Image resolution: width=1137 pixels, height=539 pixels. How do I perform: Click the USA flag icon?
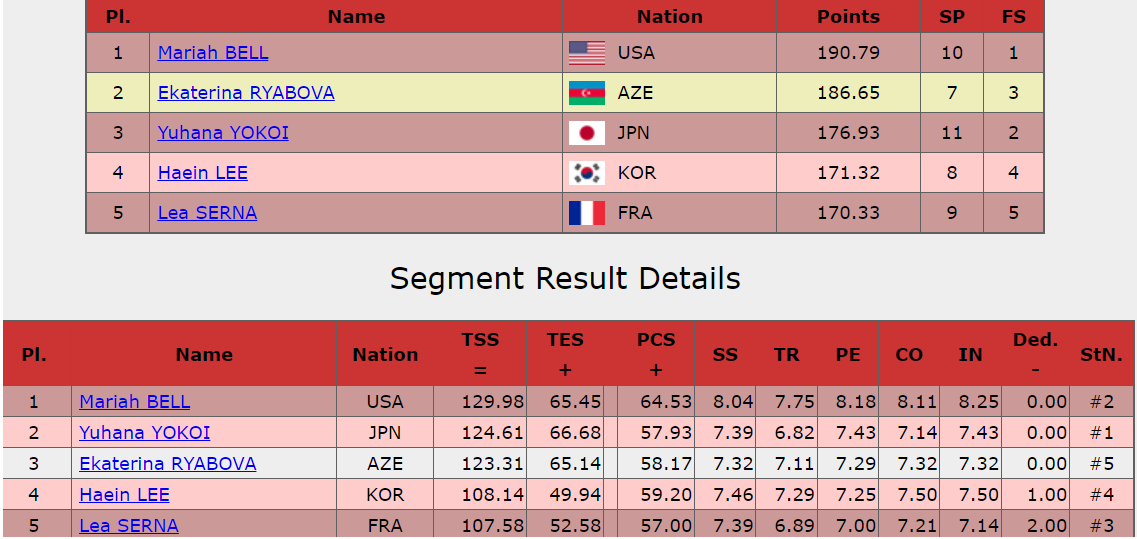point(587,53)
